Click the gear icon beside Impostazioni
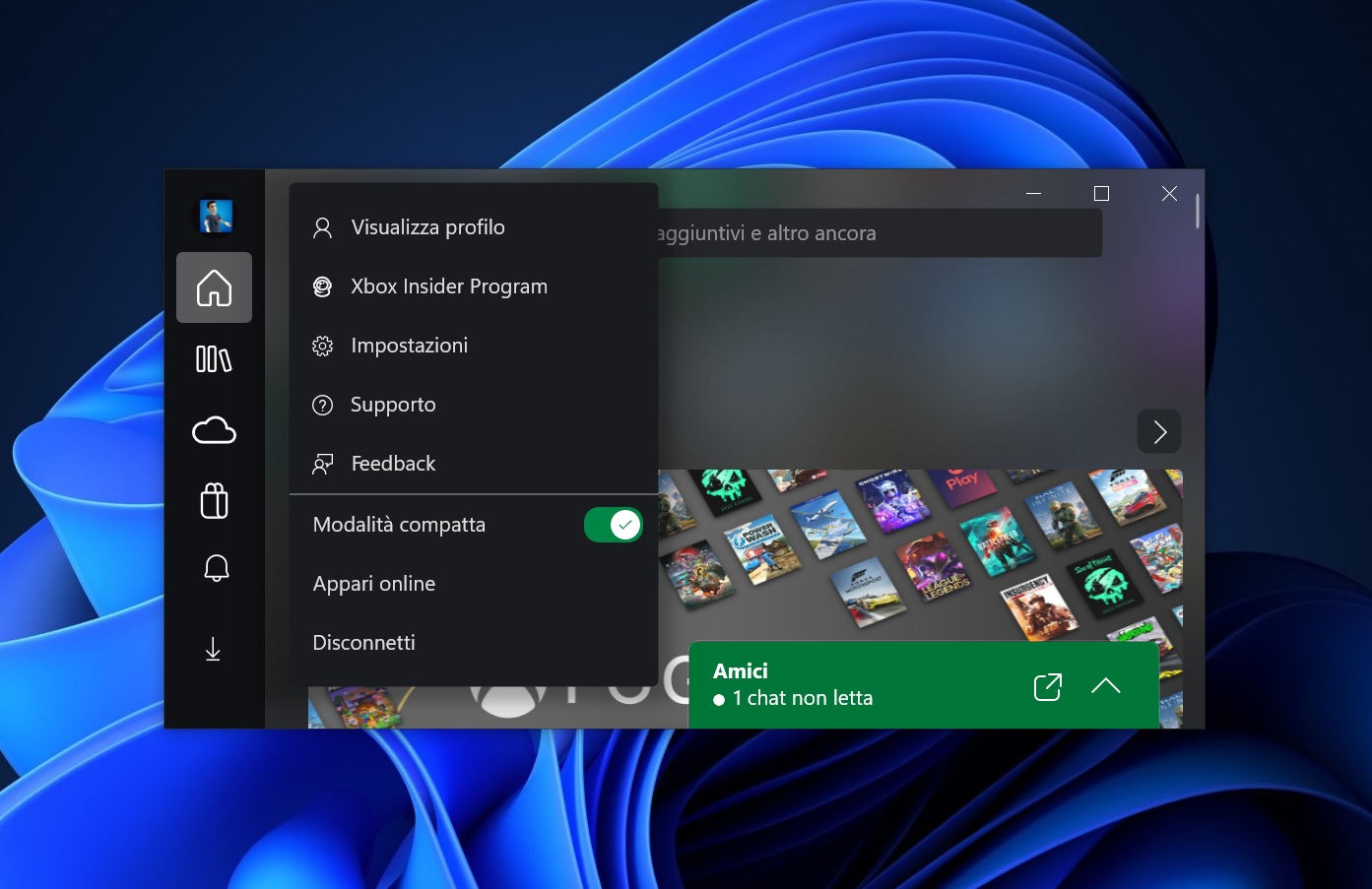Viewport: 1372px width, 889px height. click(322, 346)
